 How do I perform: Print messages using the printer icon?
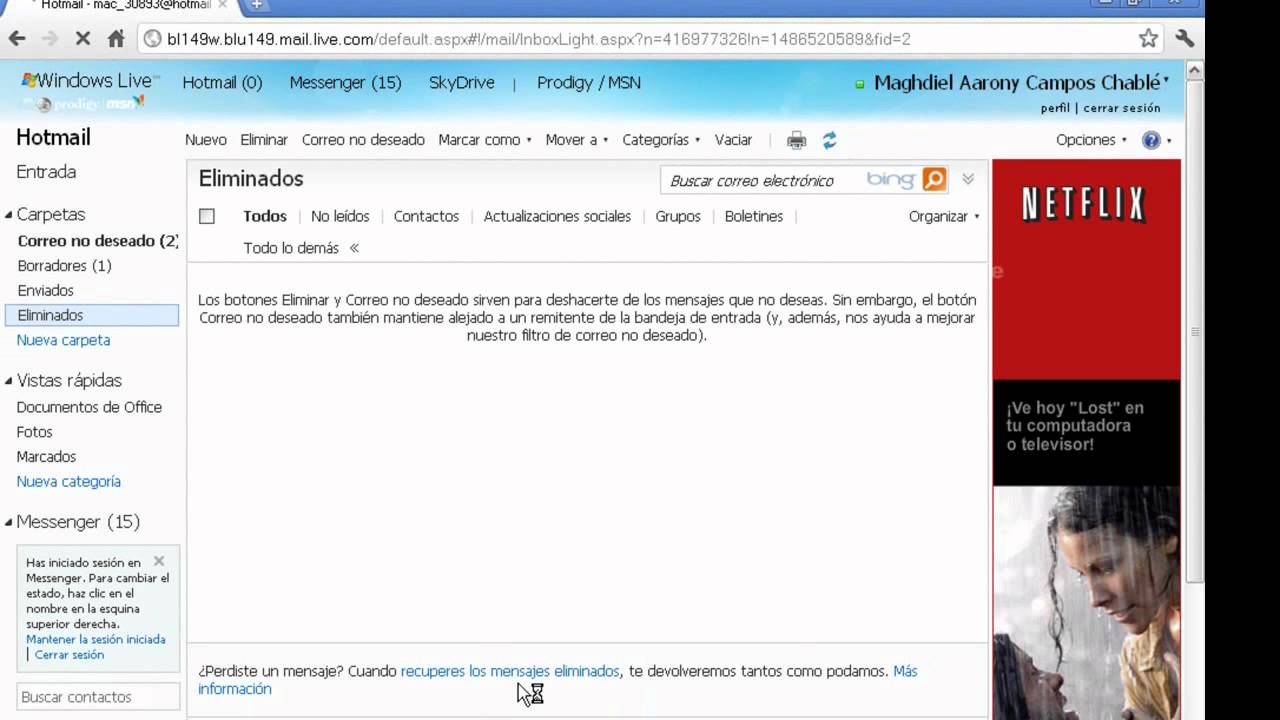tap(796, 141)
